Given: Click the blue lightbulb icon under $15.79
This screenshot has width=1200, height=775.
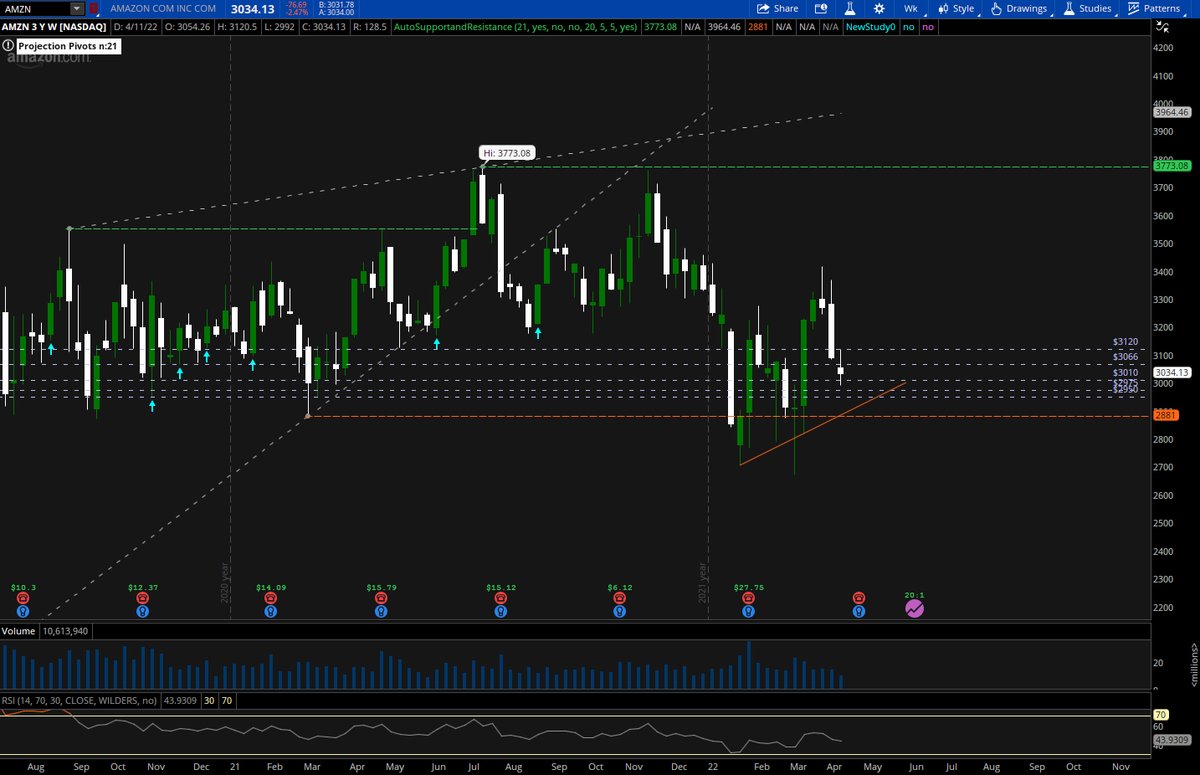Looking at the screenshot, I should tap(381, 610).
